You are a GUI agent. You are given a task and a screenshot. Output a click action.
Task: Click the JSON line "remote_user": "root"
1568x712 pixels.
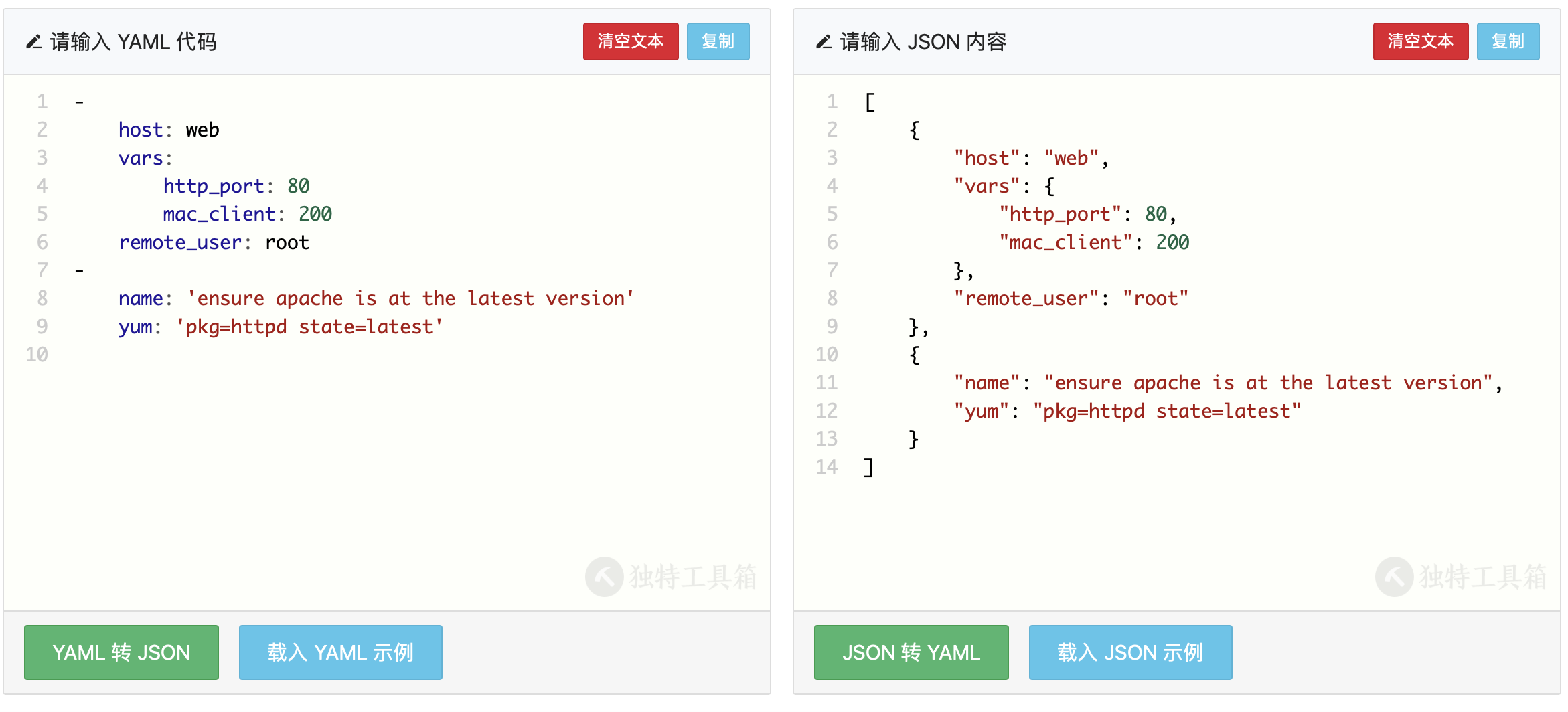coord(1071,298)
